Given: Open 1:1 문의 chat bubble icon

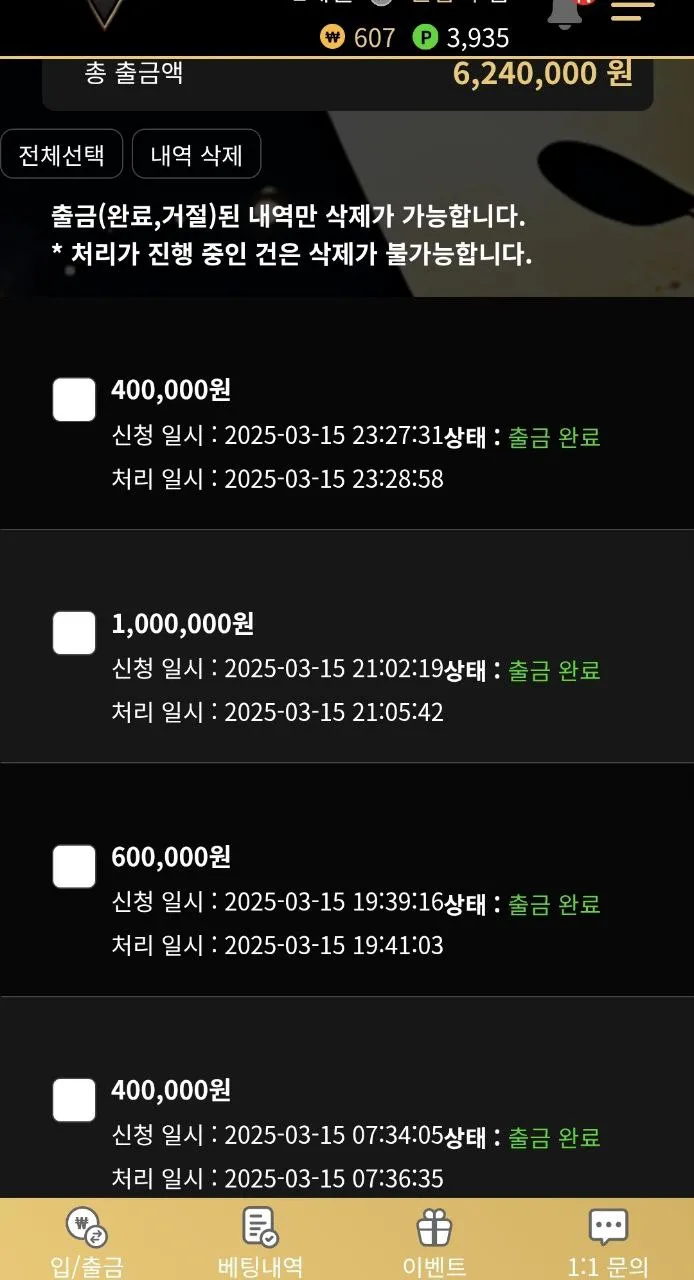Looking at the screenshot, I should pos(608,1226).
